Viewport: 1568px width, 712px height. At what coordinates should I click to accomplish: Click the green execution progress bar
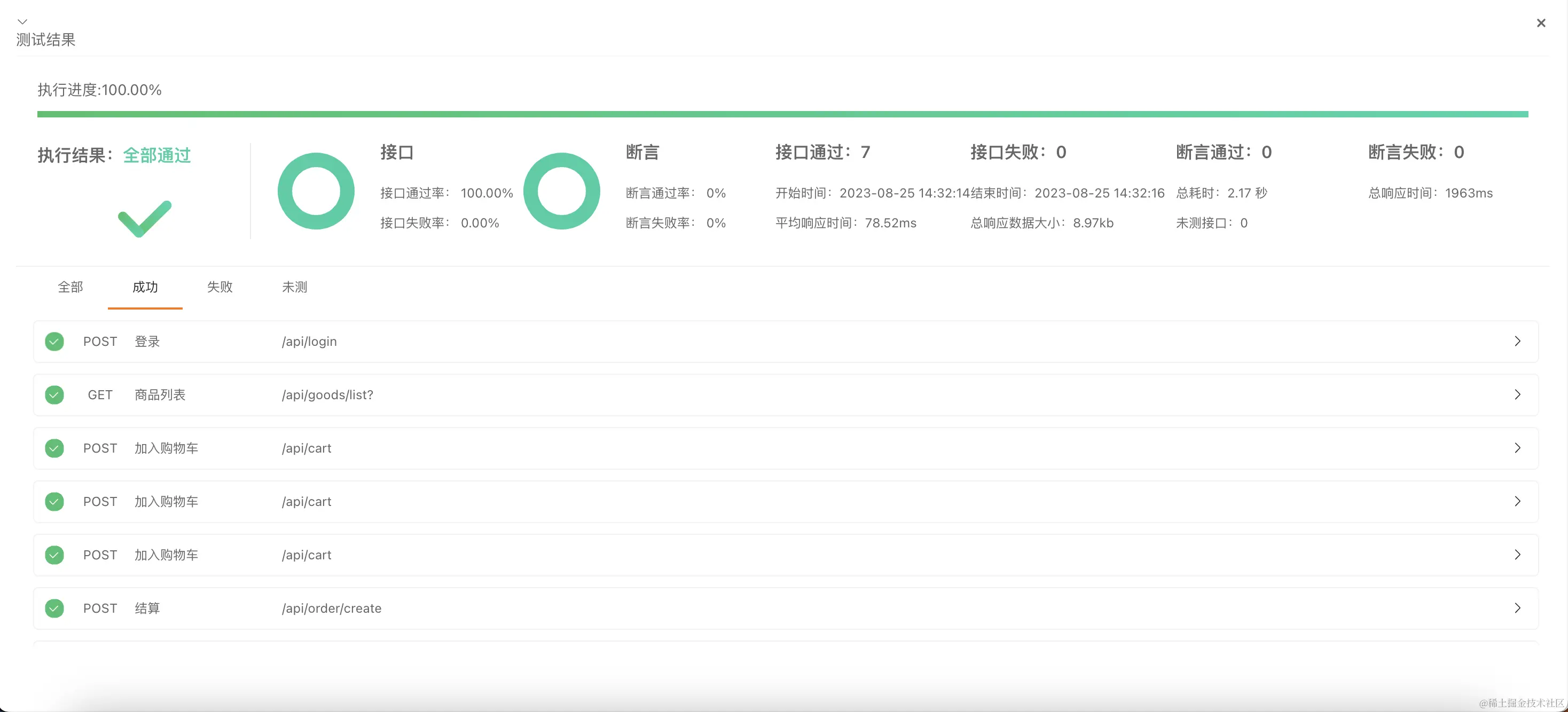pyautogui.click(x=782, y=114)
